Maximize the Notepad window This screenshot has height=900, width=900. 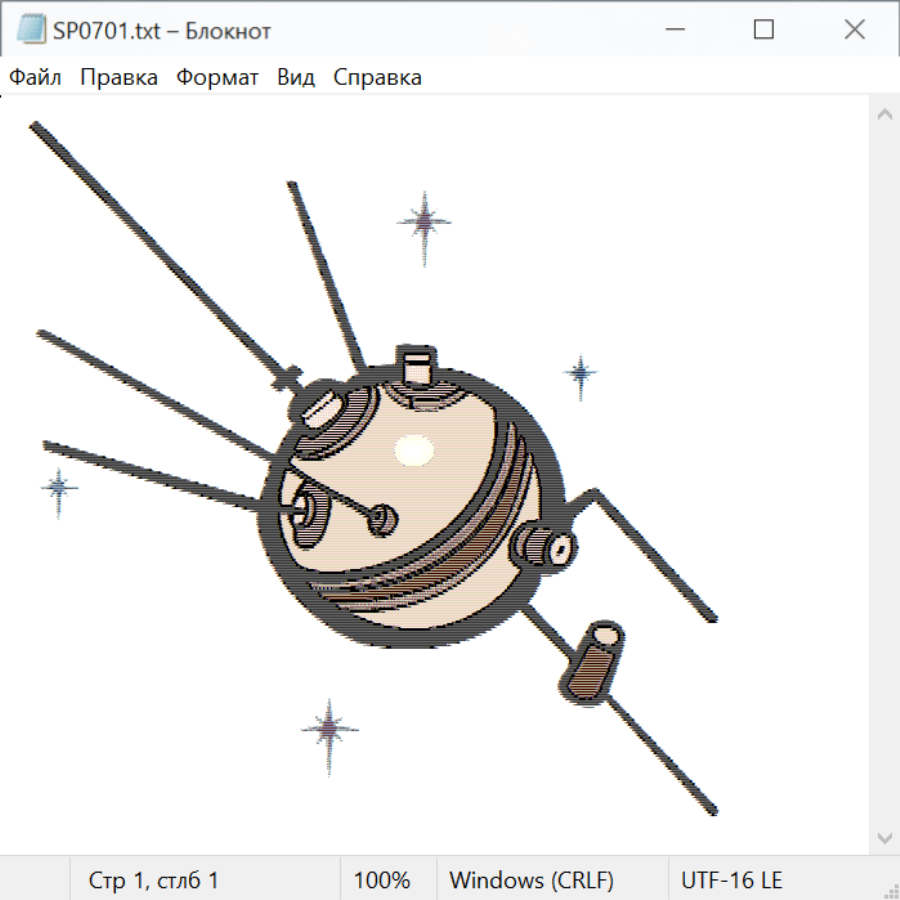point(764,30)
